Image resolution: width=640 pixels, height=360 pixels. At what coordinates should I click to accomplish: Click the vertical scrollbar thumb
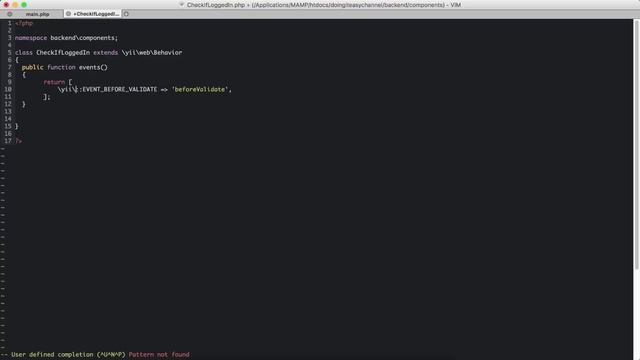(x=636, y=144)
